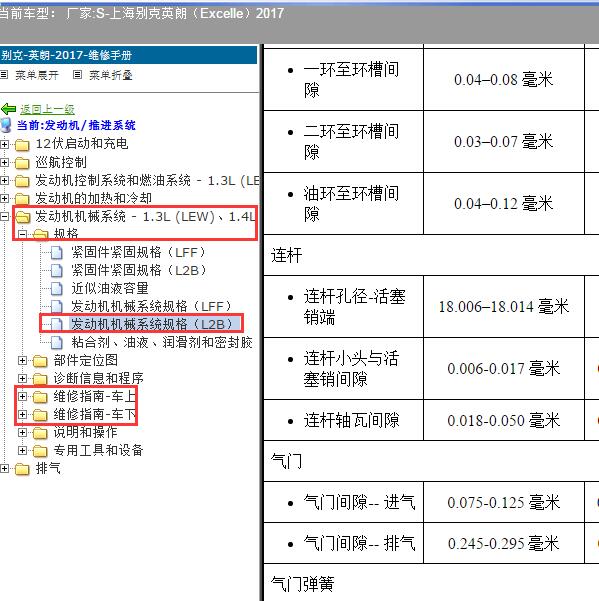Open 紧固件紧固规格（L2B）document

click(138, 271)
